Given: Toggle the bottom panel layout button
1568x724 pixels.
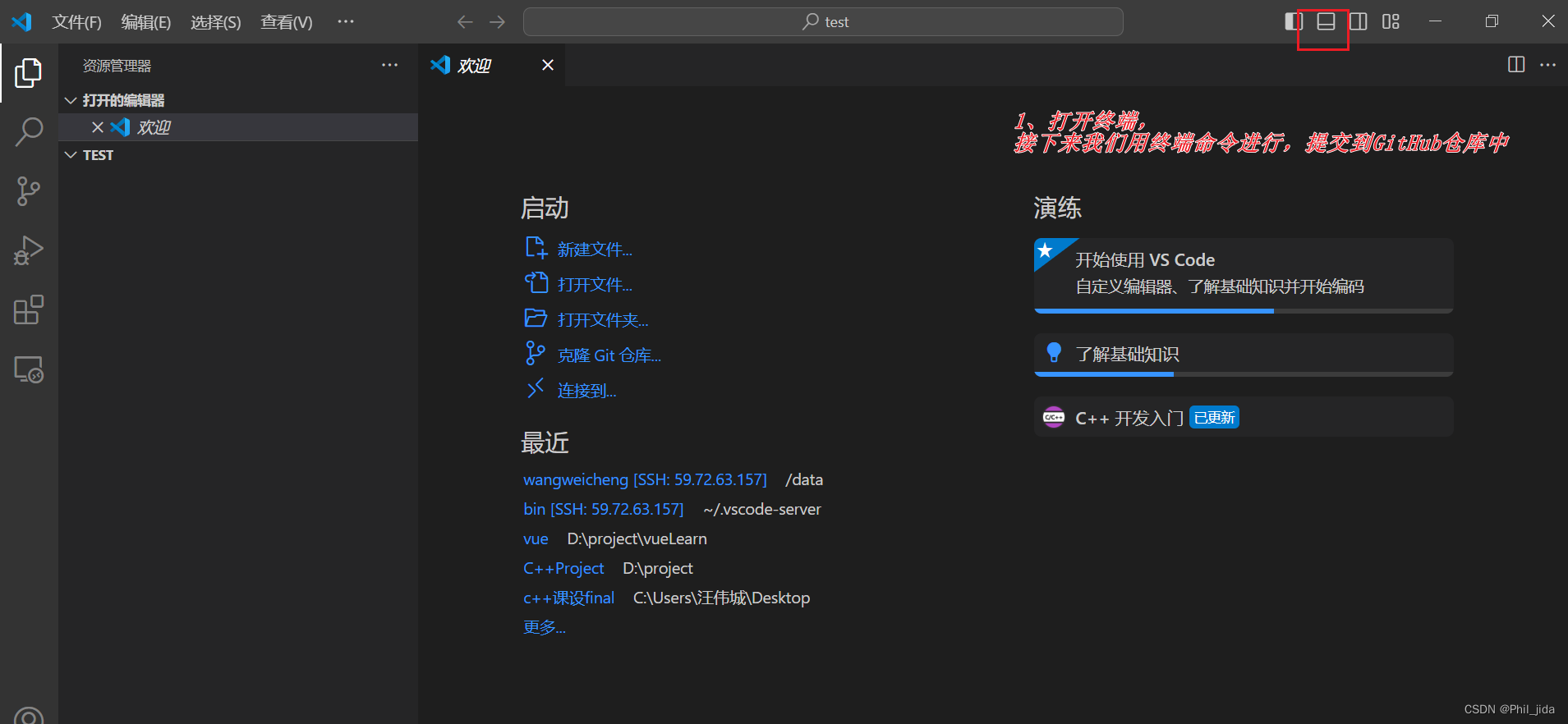Looking at the screenshot, I should [x=1326, y=21].
